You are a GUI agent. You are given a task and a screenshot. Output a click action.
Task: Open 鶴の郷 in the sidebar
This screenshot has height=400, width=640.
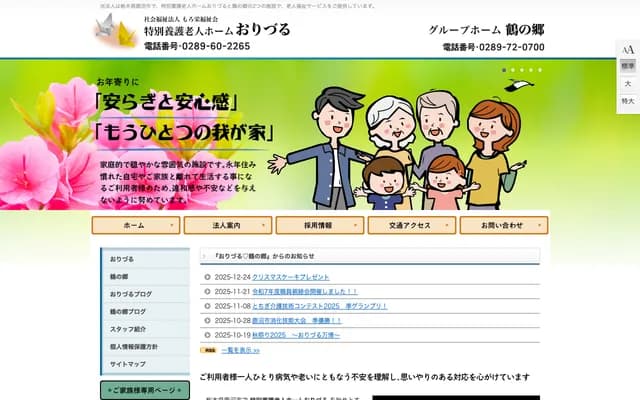pos(146,277)
